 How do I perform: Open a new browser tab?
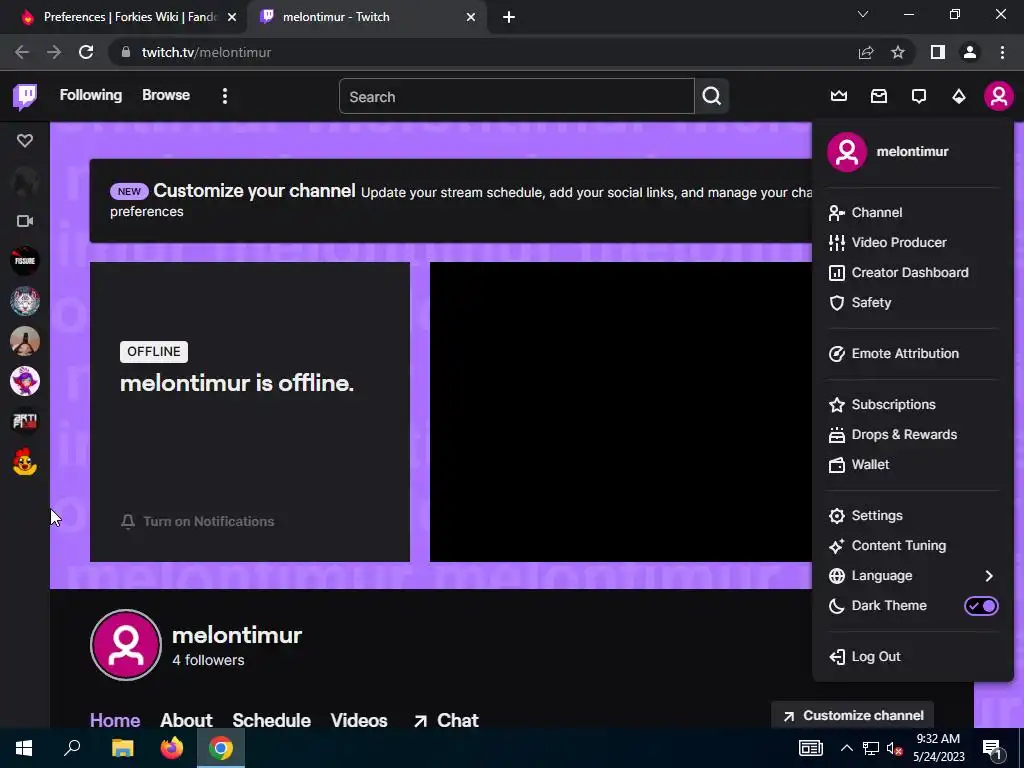point(509,17)
